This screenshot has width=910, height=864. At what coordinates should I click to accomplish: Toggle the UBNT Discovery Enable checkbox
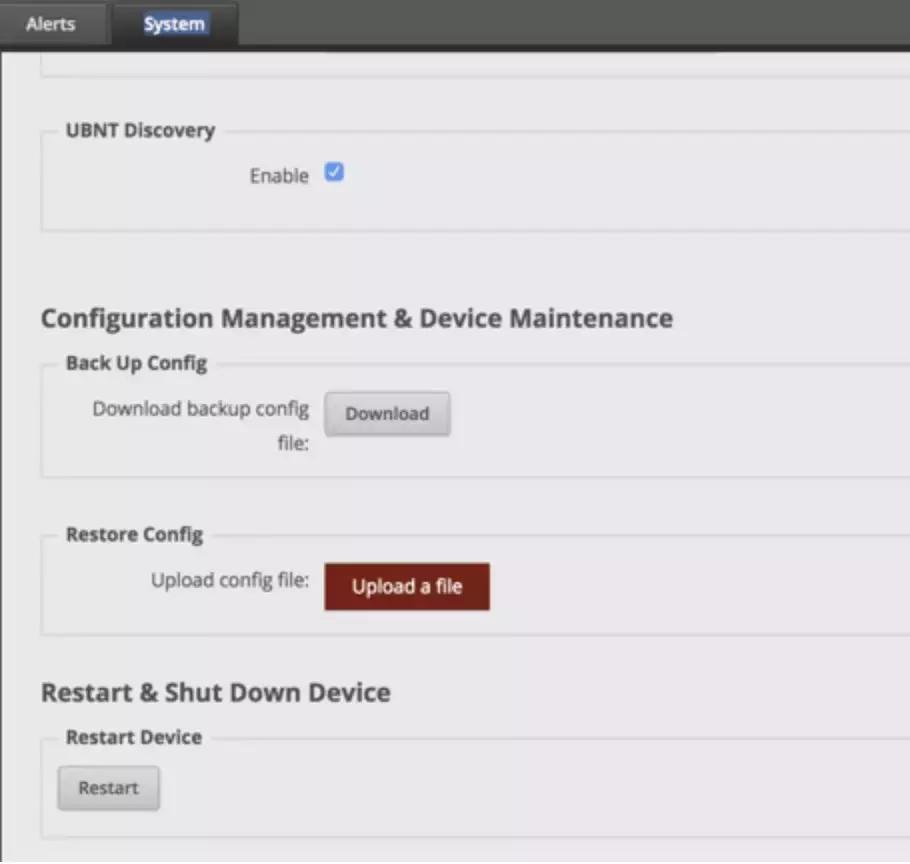point(335,173)
